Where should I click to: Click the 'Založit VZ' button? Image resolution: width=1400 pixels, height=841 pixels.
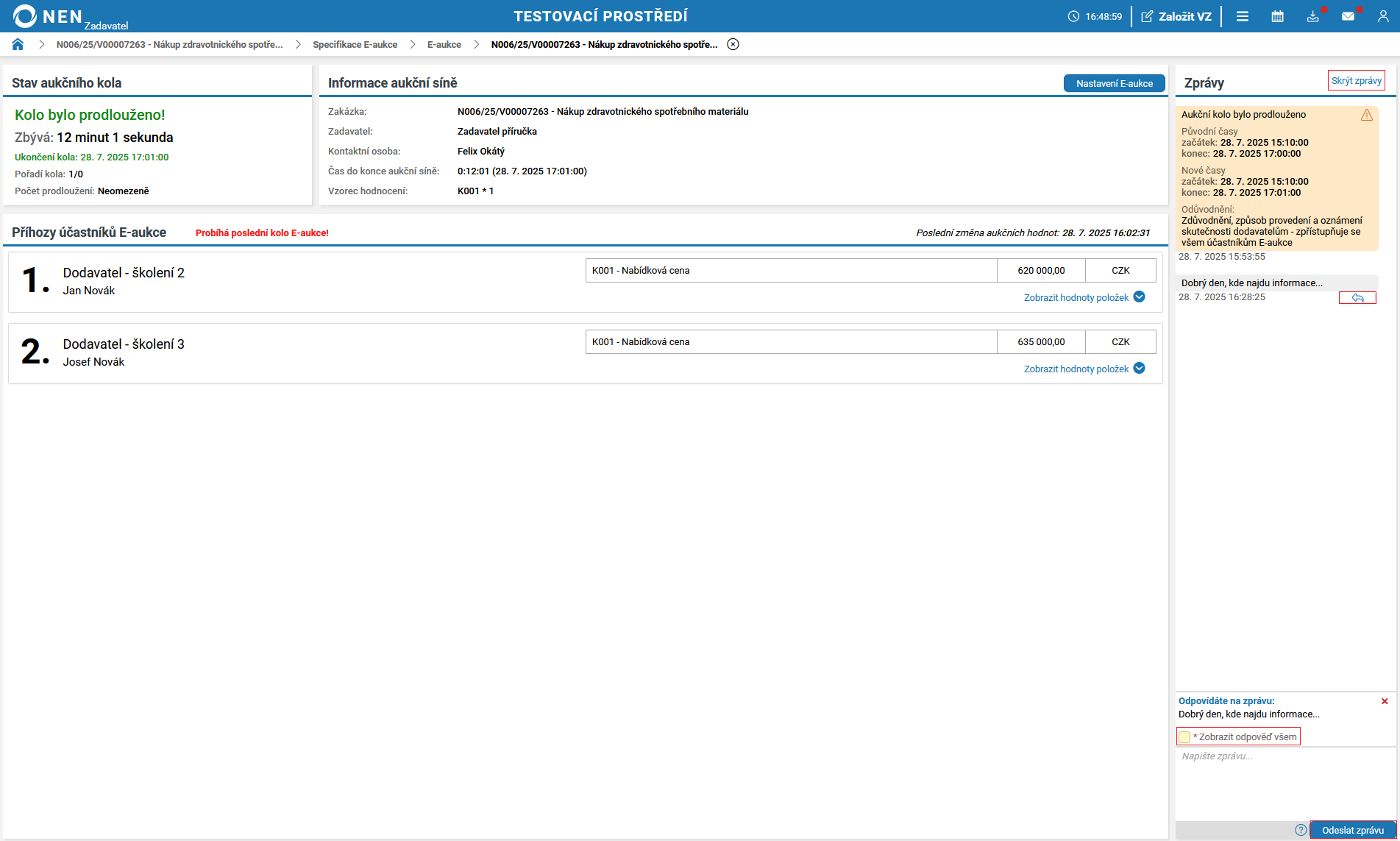(1176, 16)
